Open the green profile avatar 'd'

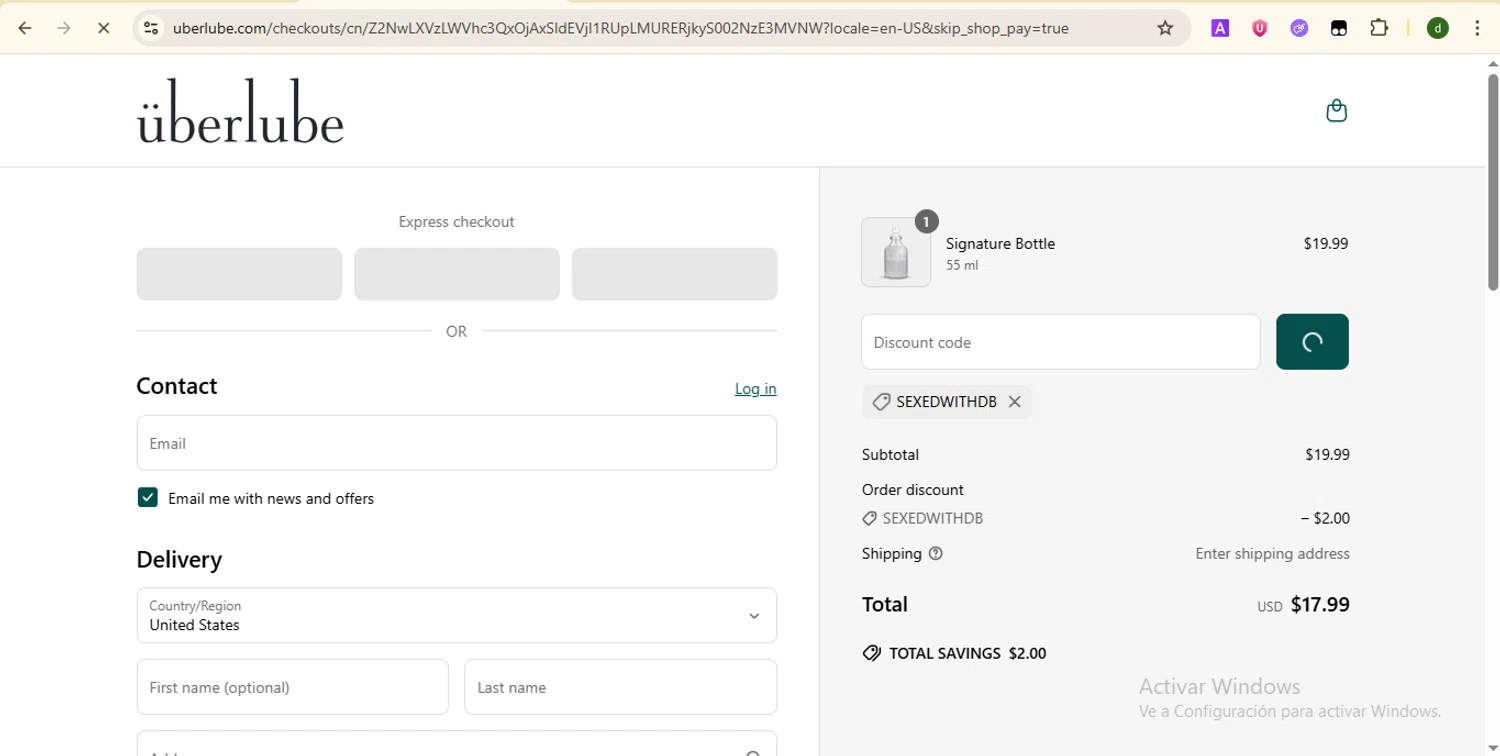click(1438, 28)
